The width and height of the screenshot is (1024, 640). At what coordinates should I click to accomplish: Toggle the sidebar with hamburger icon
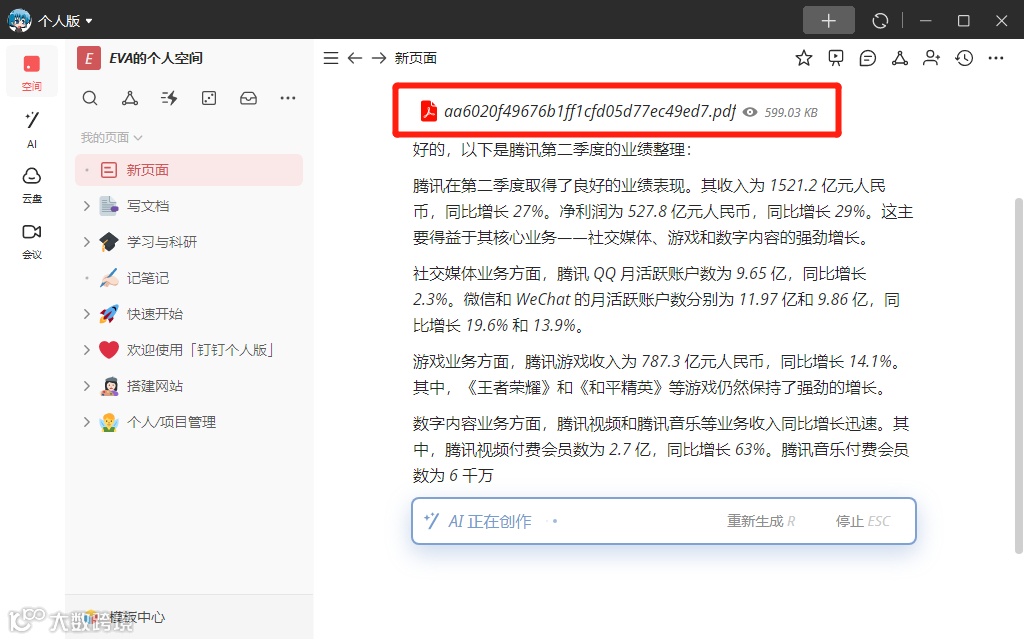331,58
